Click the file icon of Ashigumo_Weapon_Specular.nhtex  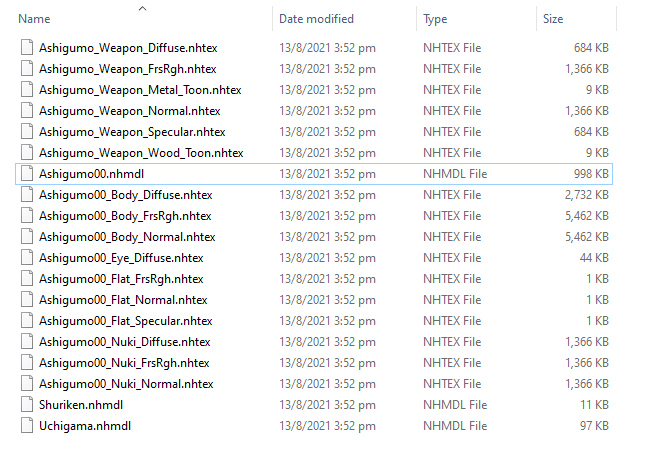pos(27,132)
